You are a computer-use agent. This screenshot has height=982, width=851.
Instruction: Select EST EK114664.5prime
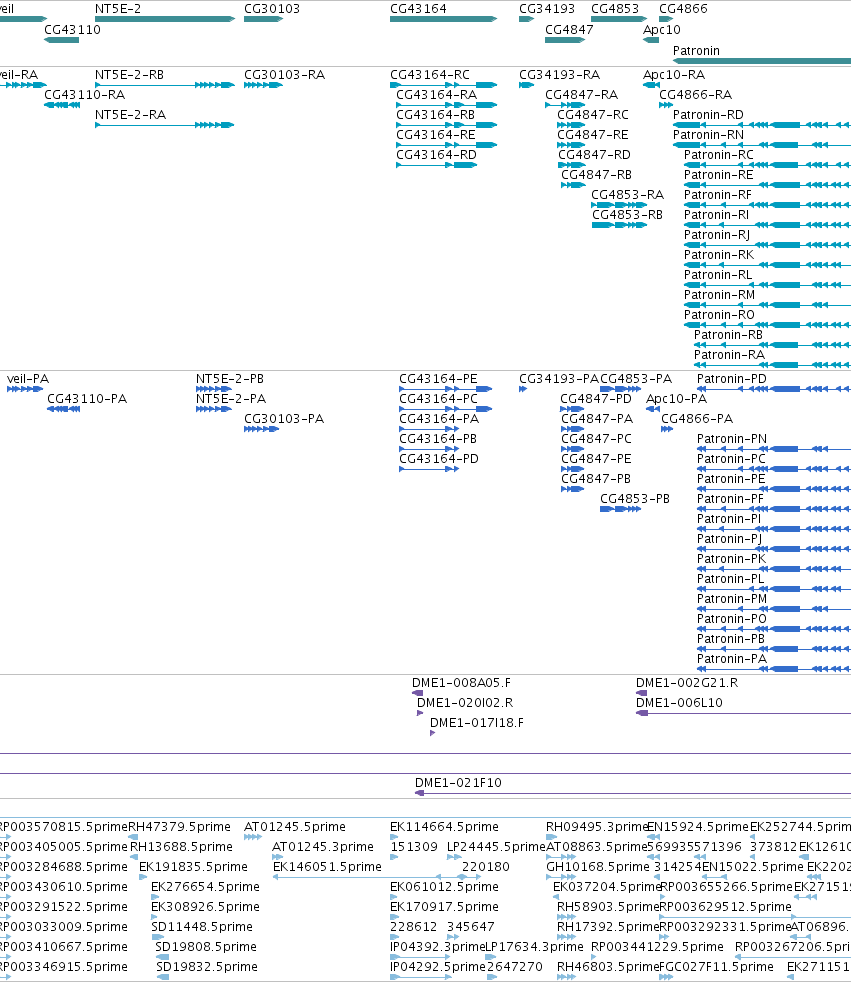point(396,837)
